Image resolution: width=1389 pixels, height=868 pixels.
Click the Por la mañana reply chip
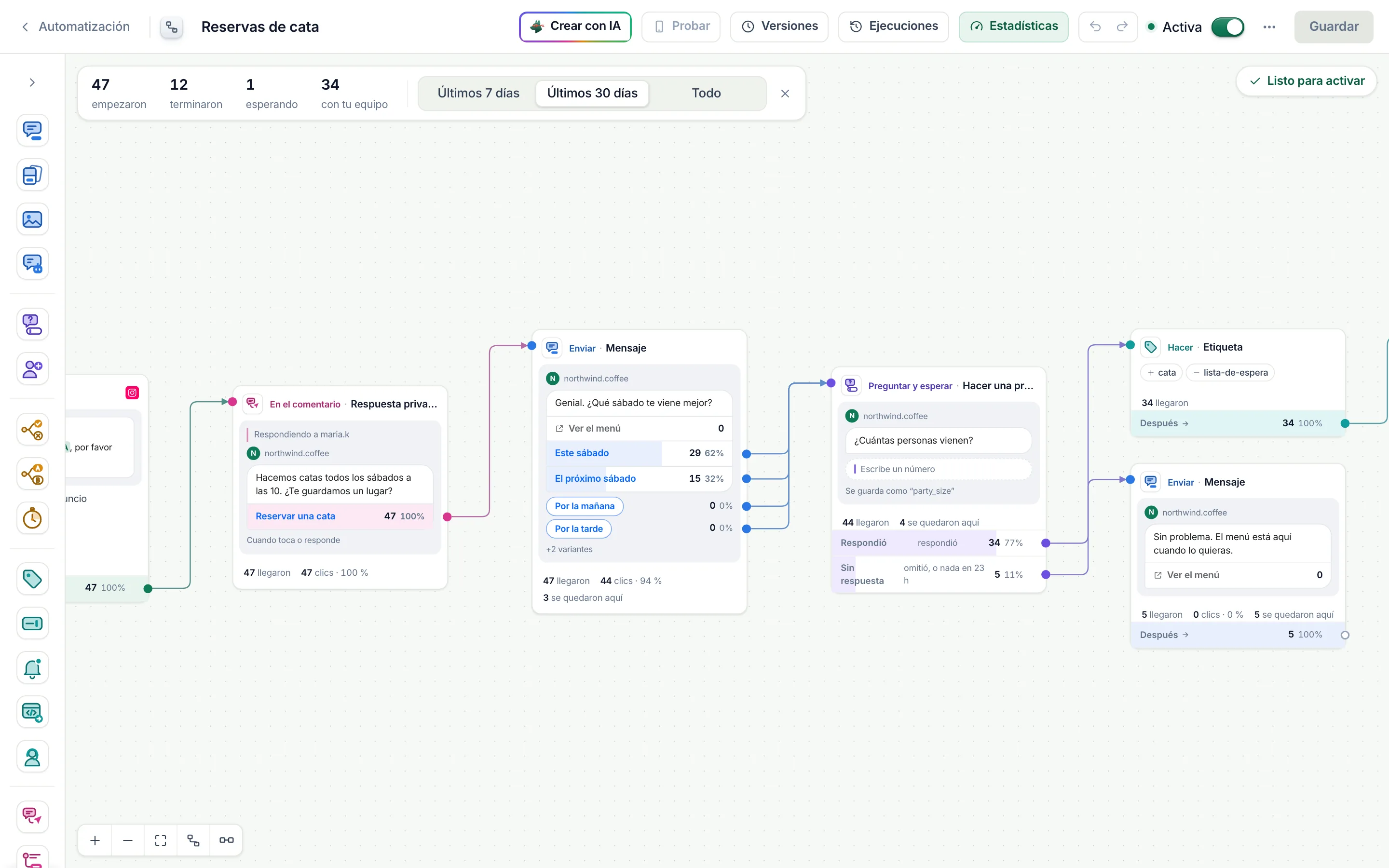point(585,506)
